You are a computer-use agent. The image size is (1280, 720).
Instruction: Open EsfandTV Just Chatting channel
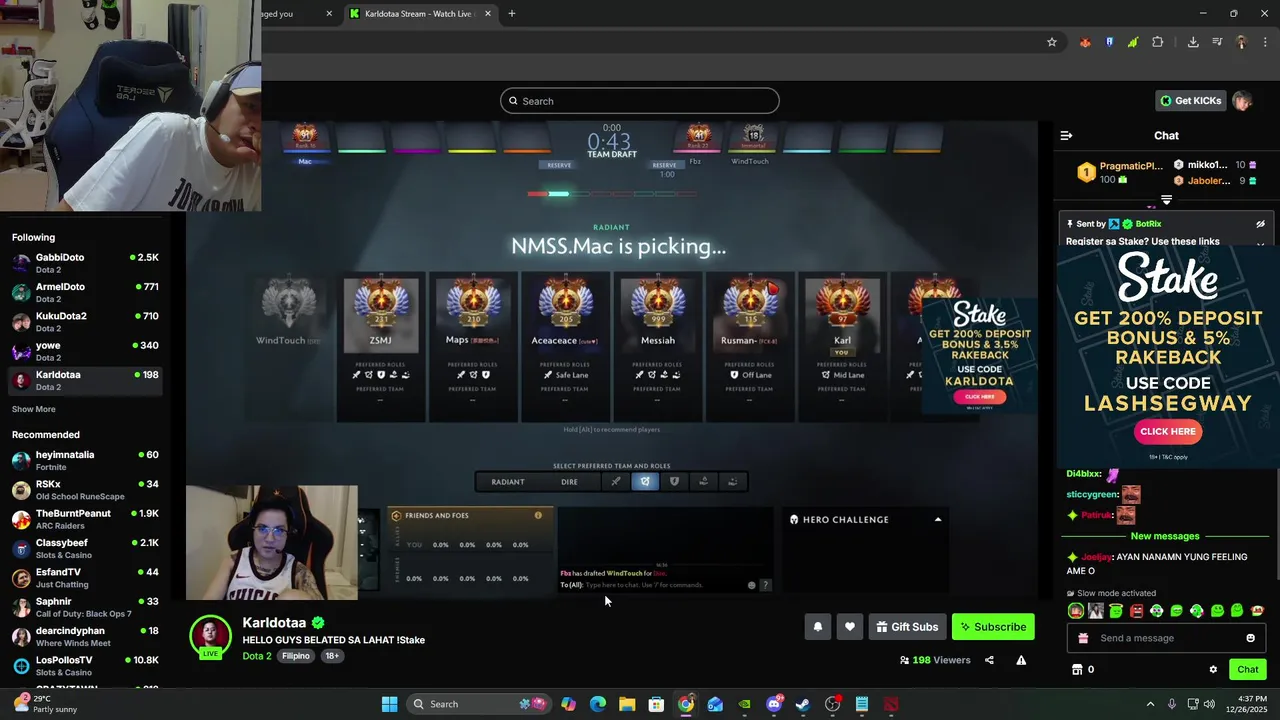coord(85,578)
